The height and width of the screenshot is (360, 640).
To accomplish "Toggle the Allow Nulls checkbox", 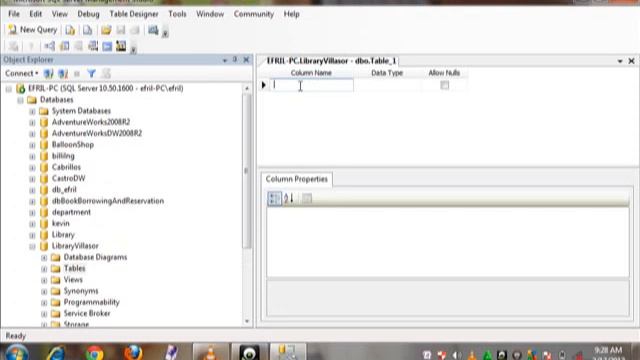I will [x=444, y=85].
